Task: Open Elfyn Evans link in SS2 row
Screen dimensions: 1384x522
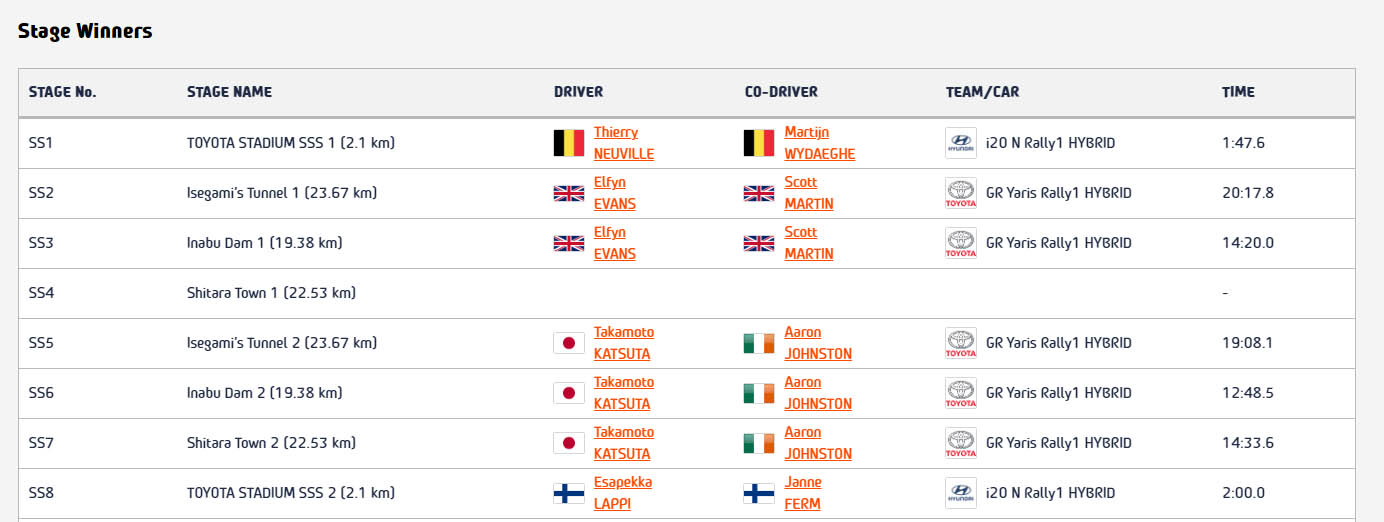Action: point(615,193)
